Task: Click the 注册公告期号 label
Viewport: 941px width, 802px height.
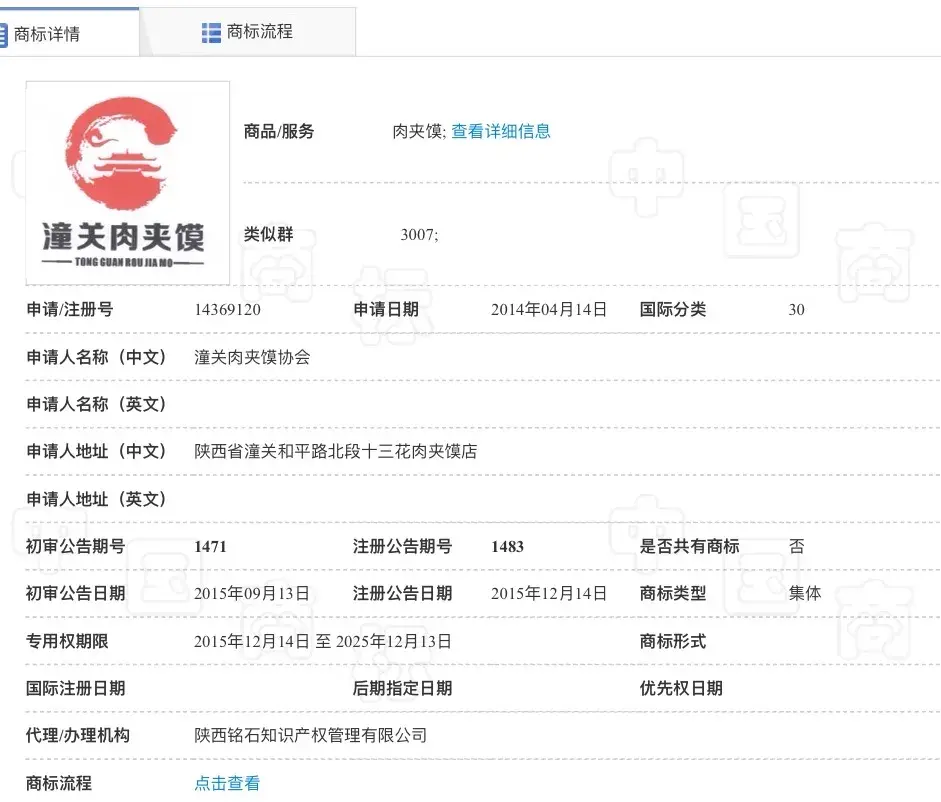Action: (x=402, y=546)
